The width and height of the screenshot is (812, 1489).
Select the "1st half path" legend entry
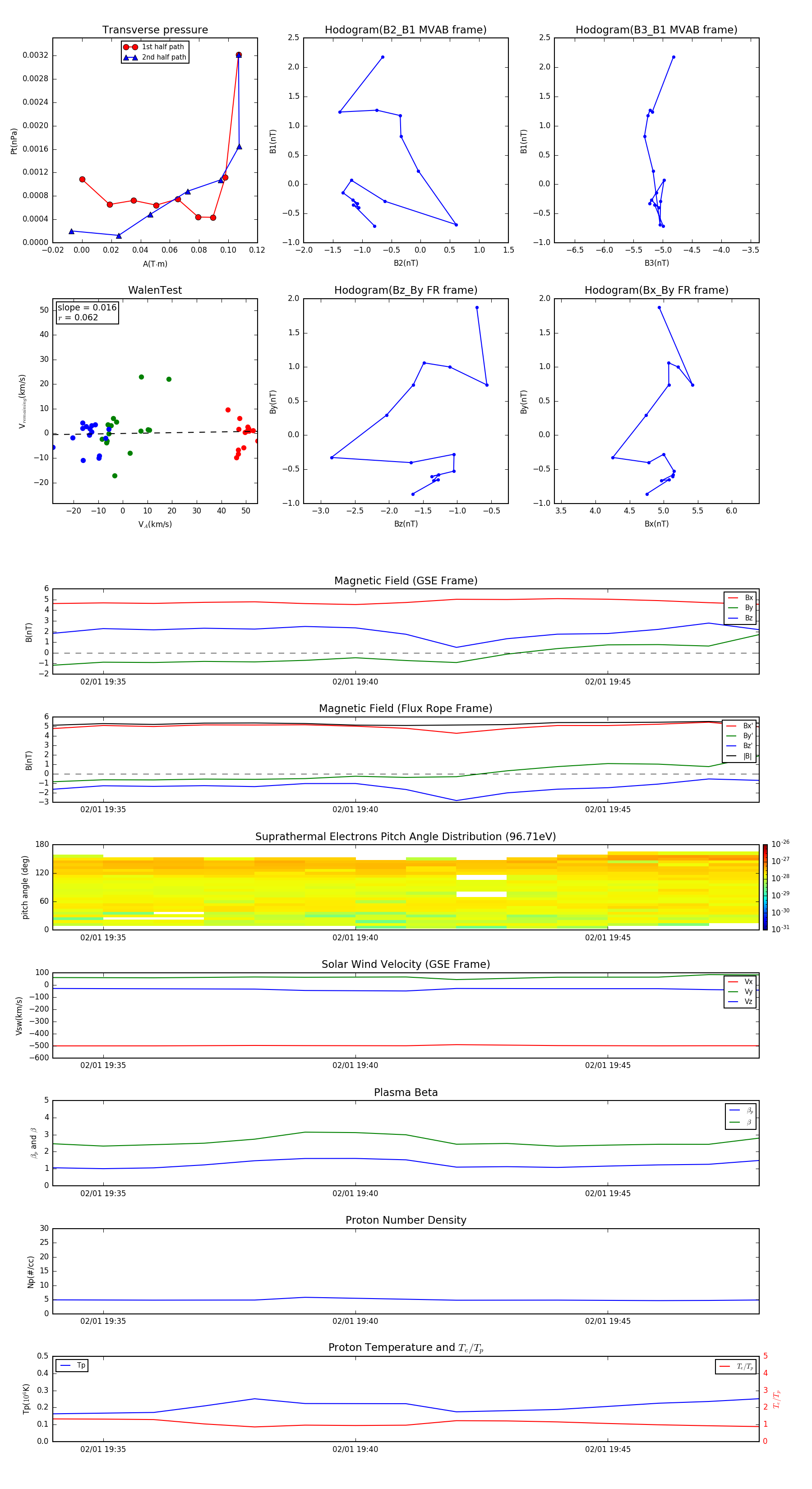point(154,47)
